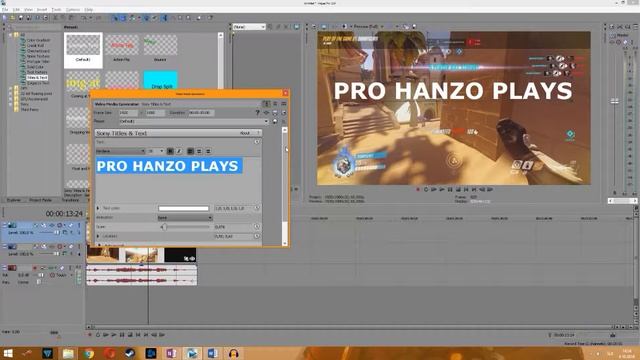
Task: Open the Options menu
Action: tap(73, 9)
